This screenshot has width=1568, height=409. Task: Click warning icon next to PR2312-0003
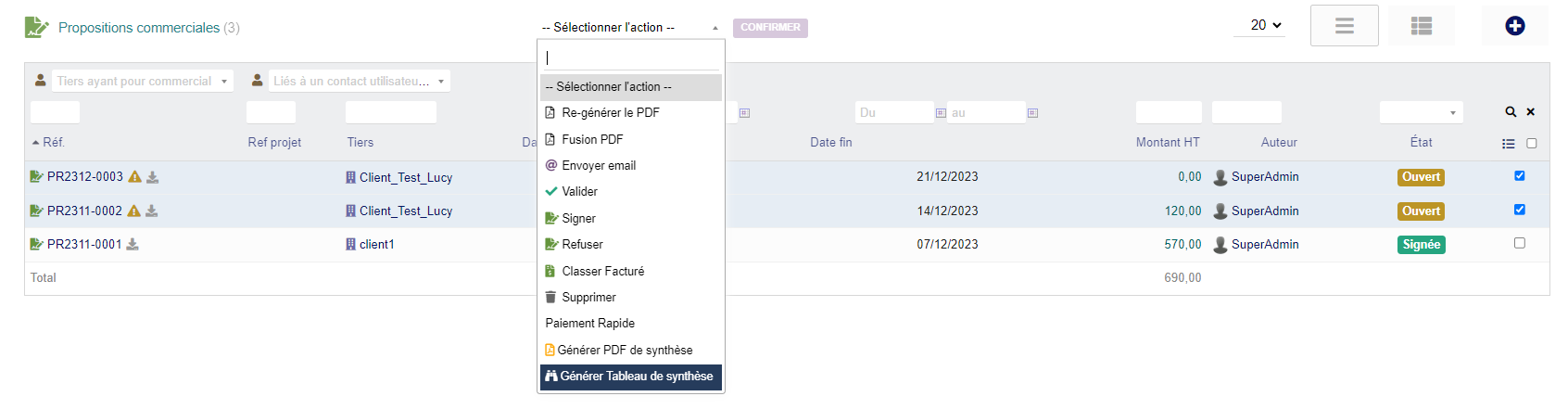[135, 177]
